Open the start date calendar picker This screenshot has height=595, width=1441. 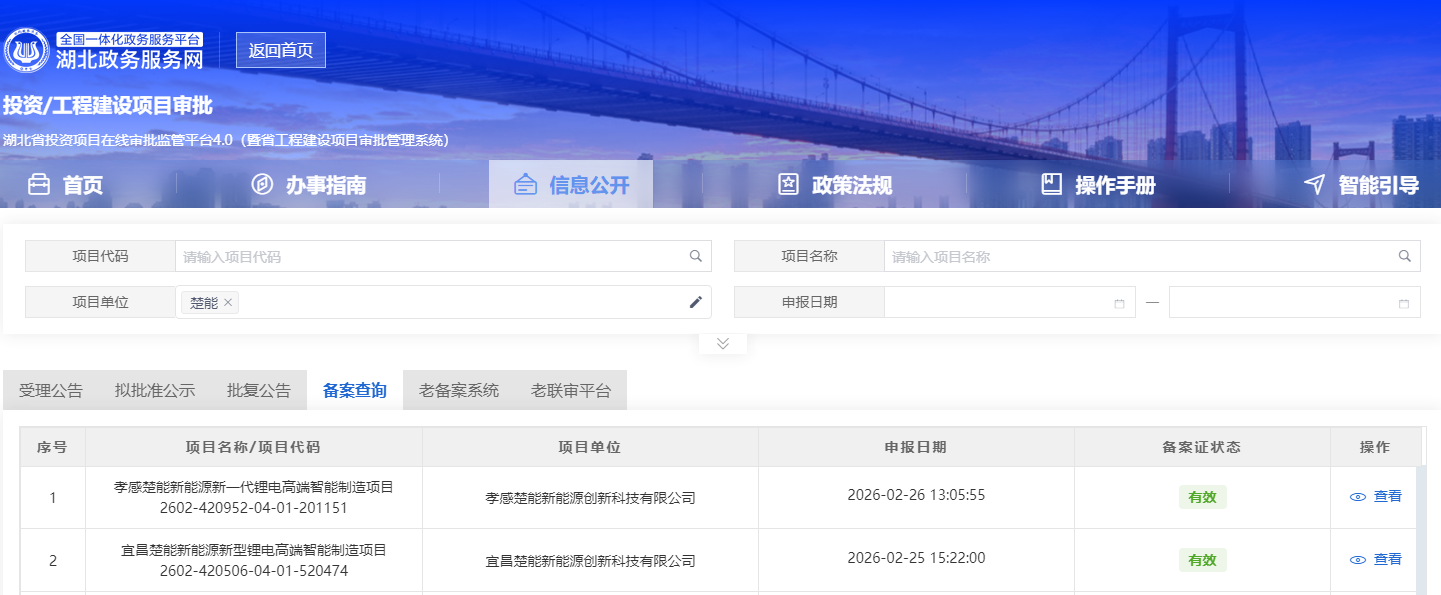tap(1119, 303)
